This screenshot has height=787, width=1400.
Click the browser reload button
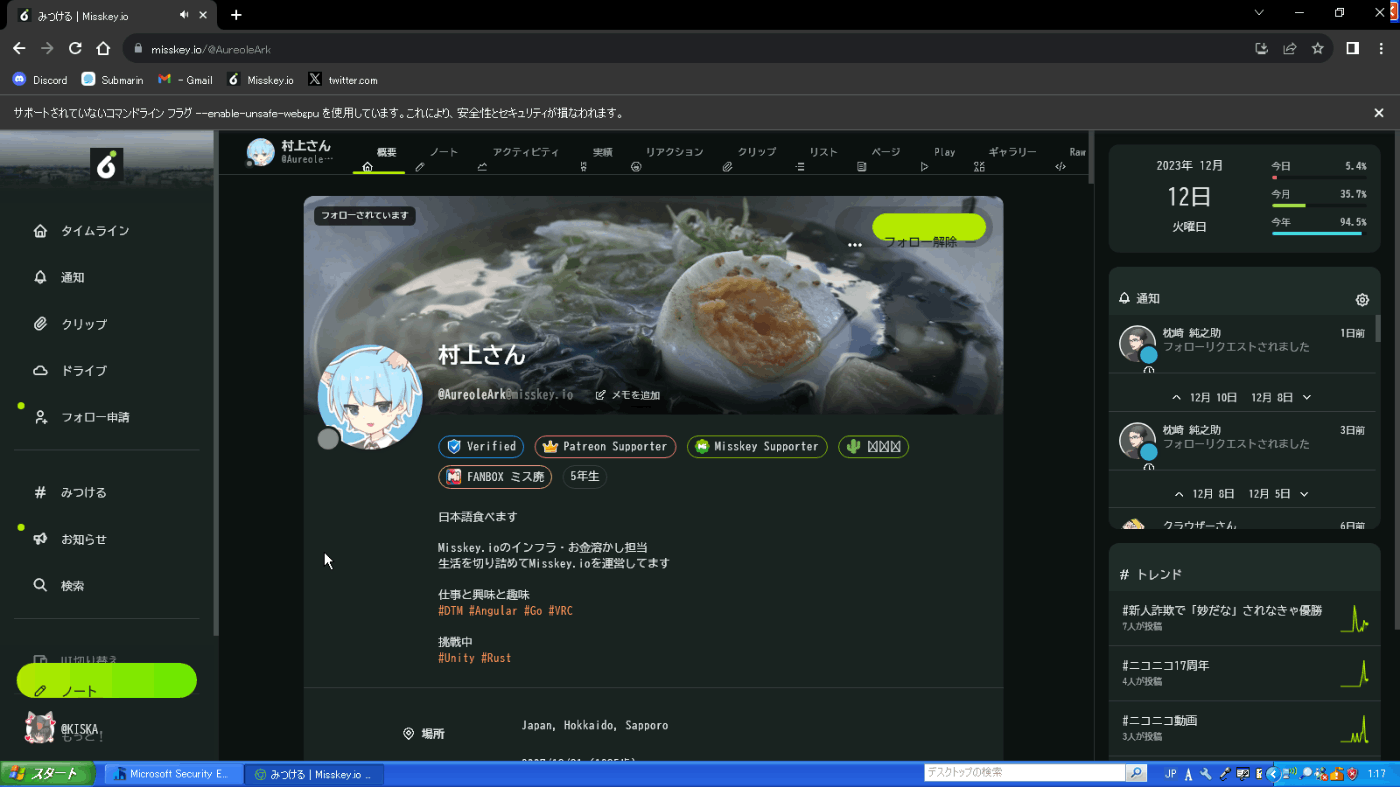pos(75,48)
